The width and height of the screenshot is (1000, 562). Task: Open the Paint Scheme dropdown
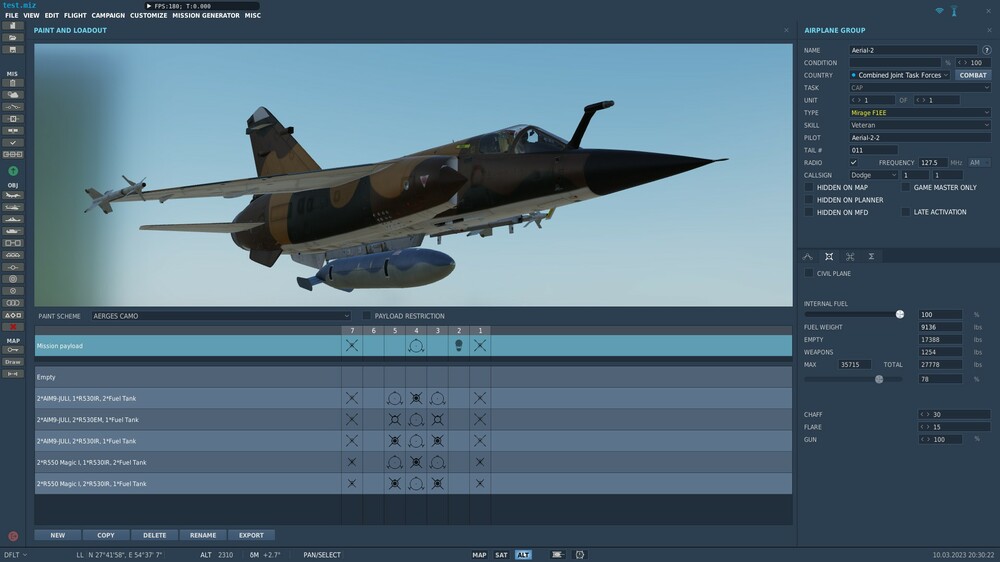(x=221, y=316)
